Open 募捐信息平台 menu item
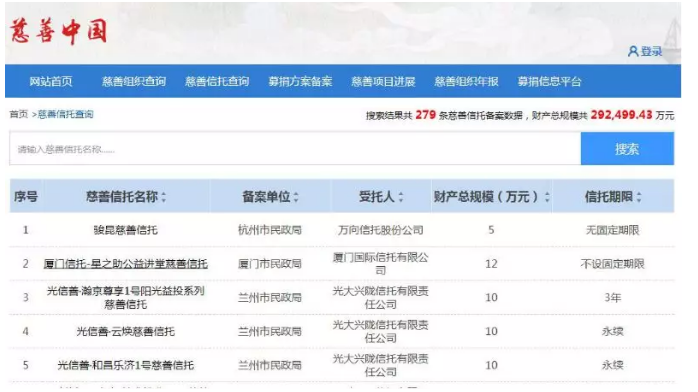The height and width of the screenshot is (392, 698). (x=550, y=81)
